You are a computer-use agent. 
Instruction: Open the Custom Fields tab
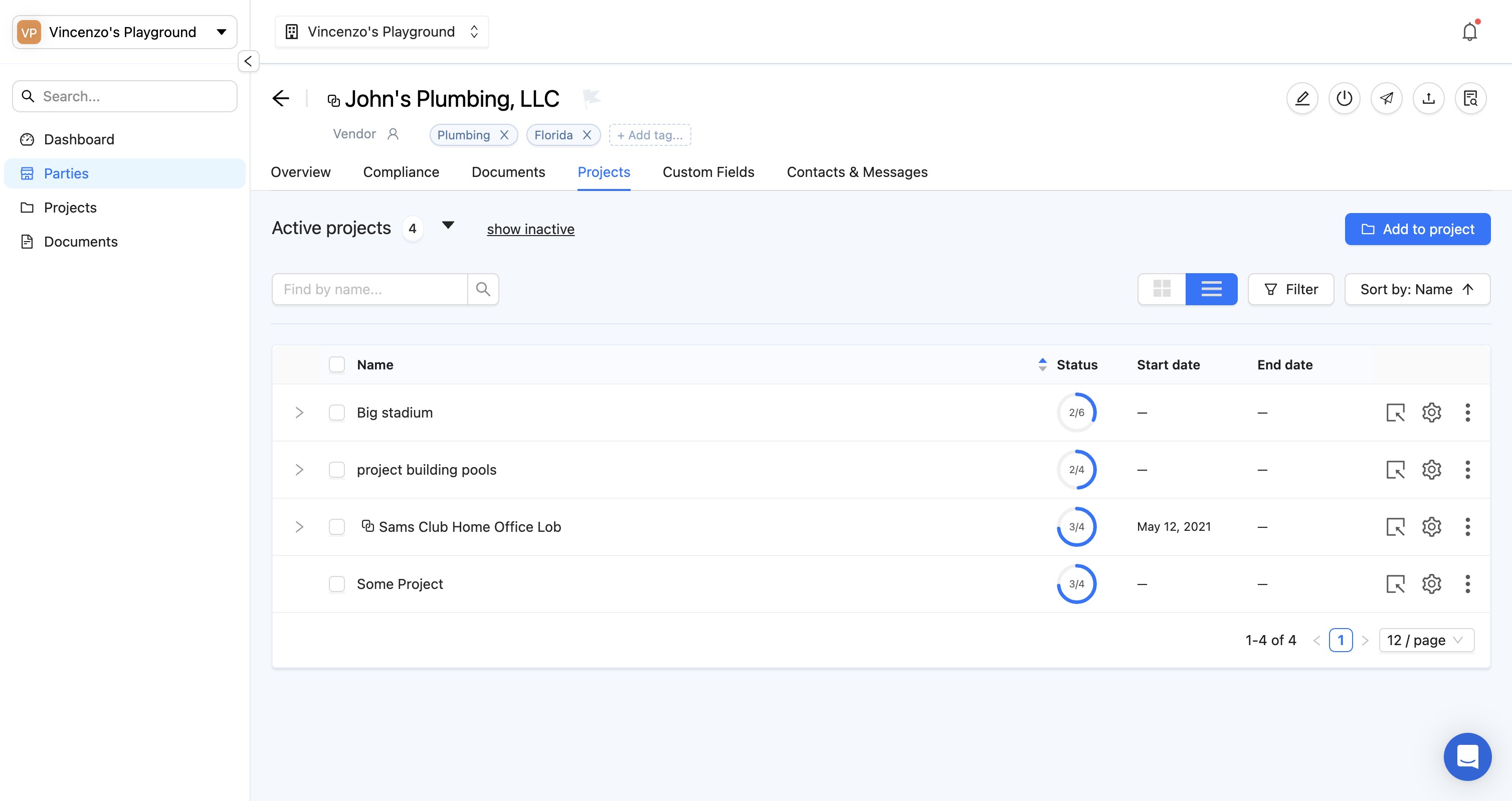pos(708,172)
